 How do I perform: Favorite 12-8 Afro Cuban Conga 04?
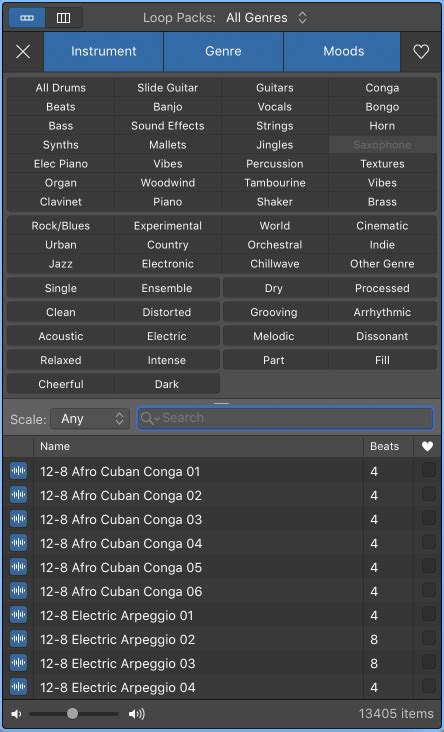(429, 542)
